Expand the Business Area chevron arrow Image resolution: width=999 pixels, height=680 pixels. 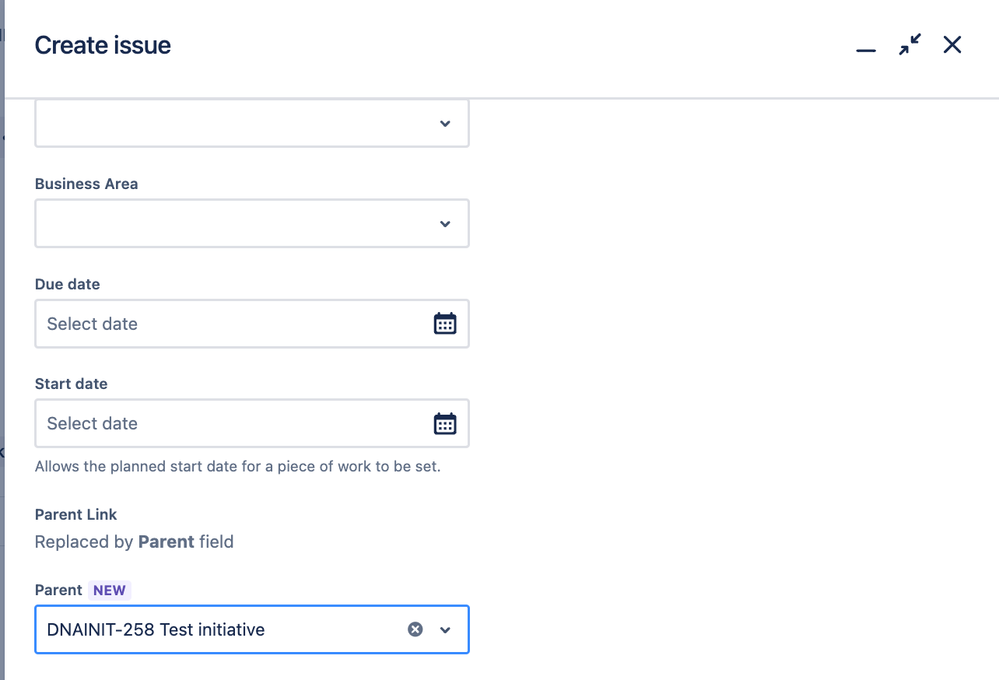coord(445,224)
